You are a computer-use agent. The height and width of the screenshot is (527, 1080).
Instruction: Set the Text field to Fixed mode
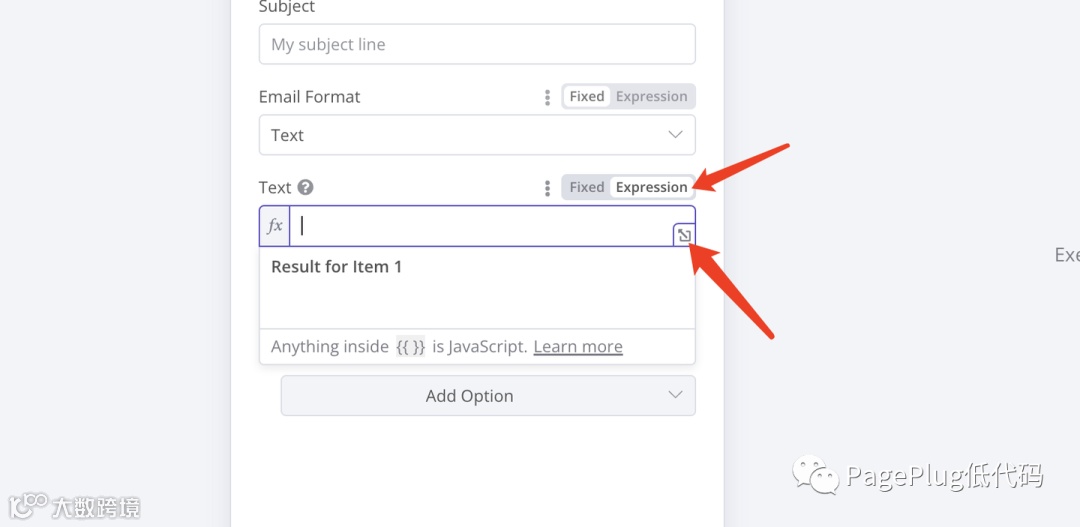pyautogui.click(x=587, y=187)
